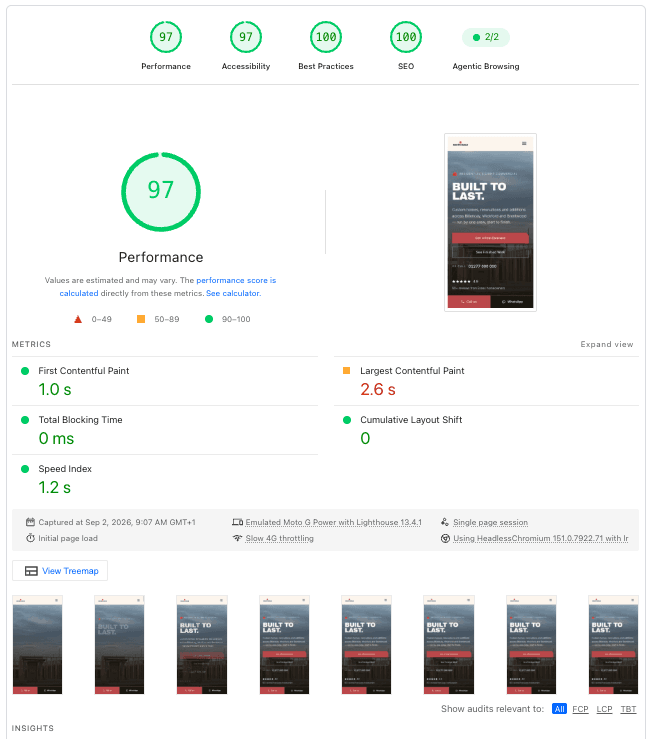This screenshot has width=652, height=739.
Task: Click the first filmstrip frame thumbnail
Action: [x=37, y=645]
